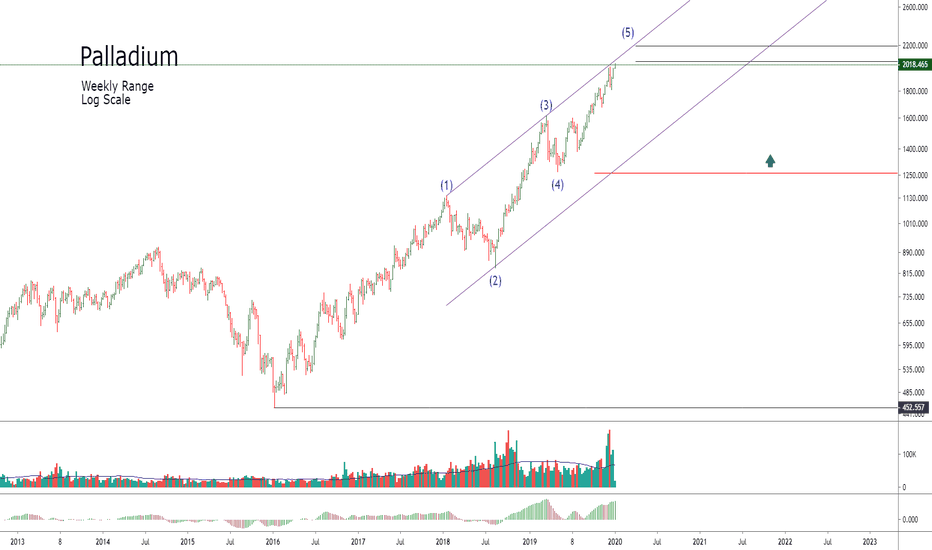The image size is (932, 550).
Task: Click 2022 on the time axis
Action: (785, 542)
